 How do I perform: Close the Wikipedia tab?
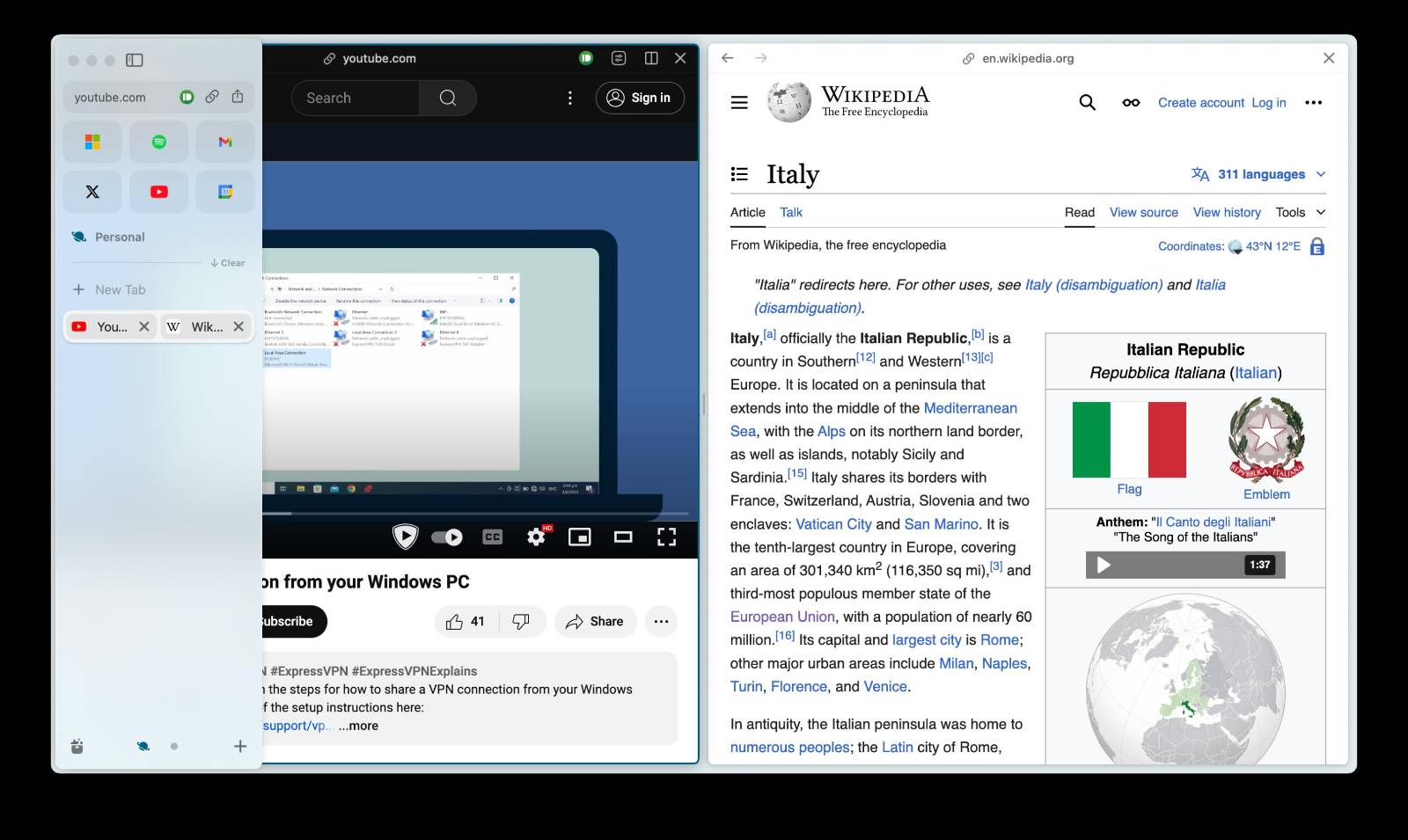pos(238,326)
